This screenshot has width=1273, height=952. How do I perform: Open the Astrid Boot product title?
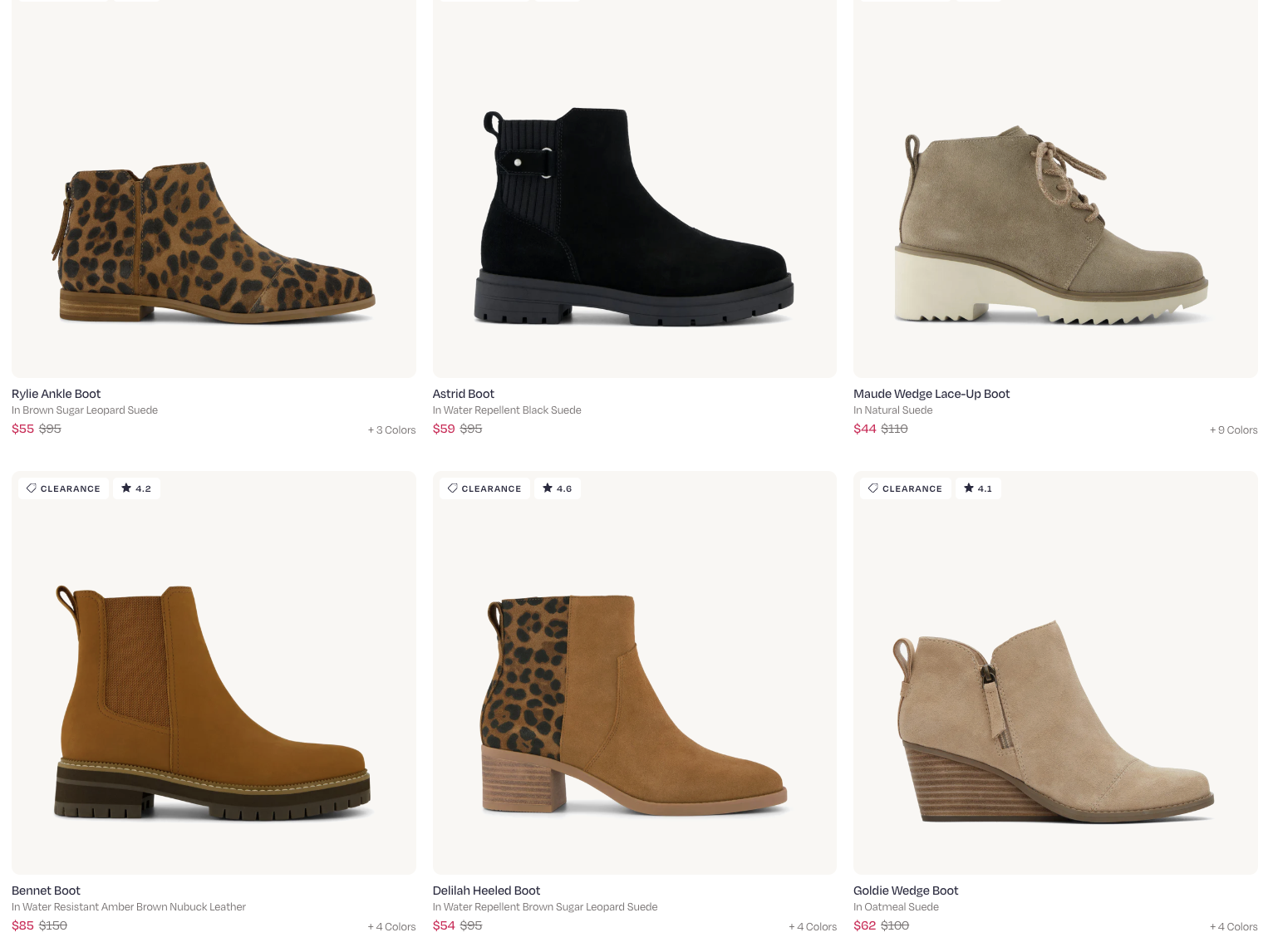463,394
